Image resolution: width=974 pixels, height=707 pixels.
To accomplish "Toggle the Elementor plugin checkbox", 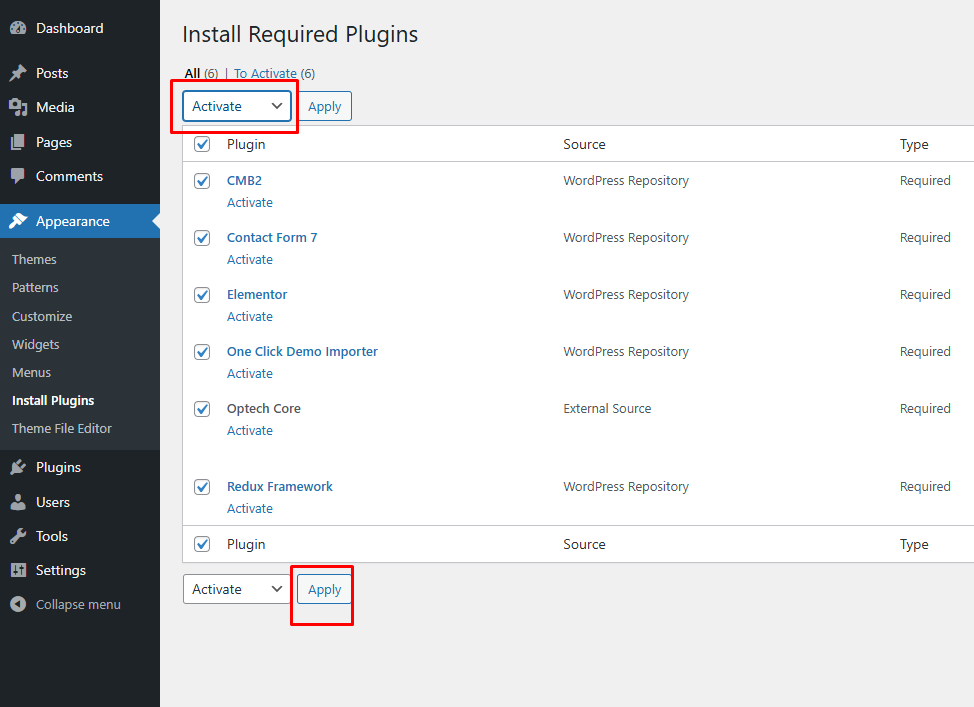I will point(202,294).
